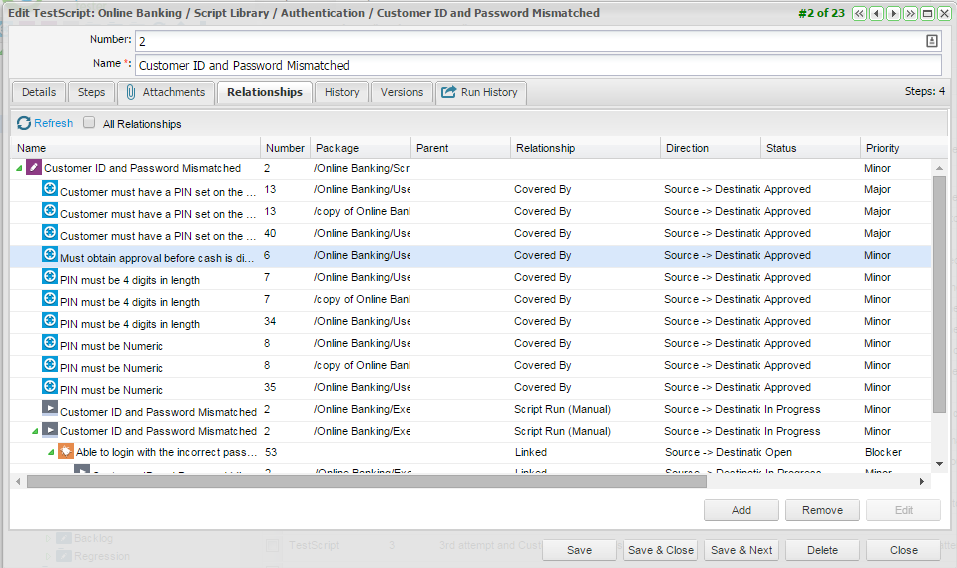The height and width of the screenshot is (568, 957).
Task: Go to previous test script
Action: pos(877,14)
